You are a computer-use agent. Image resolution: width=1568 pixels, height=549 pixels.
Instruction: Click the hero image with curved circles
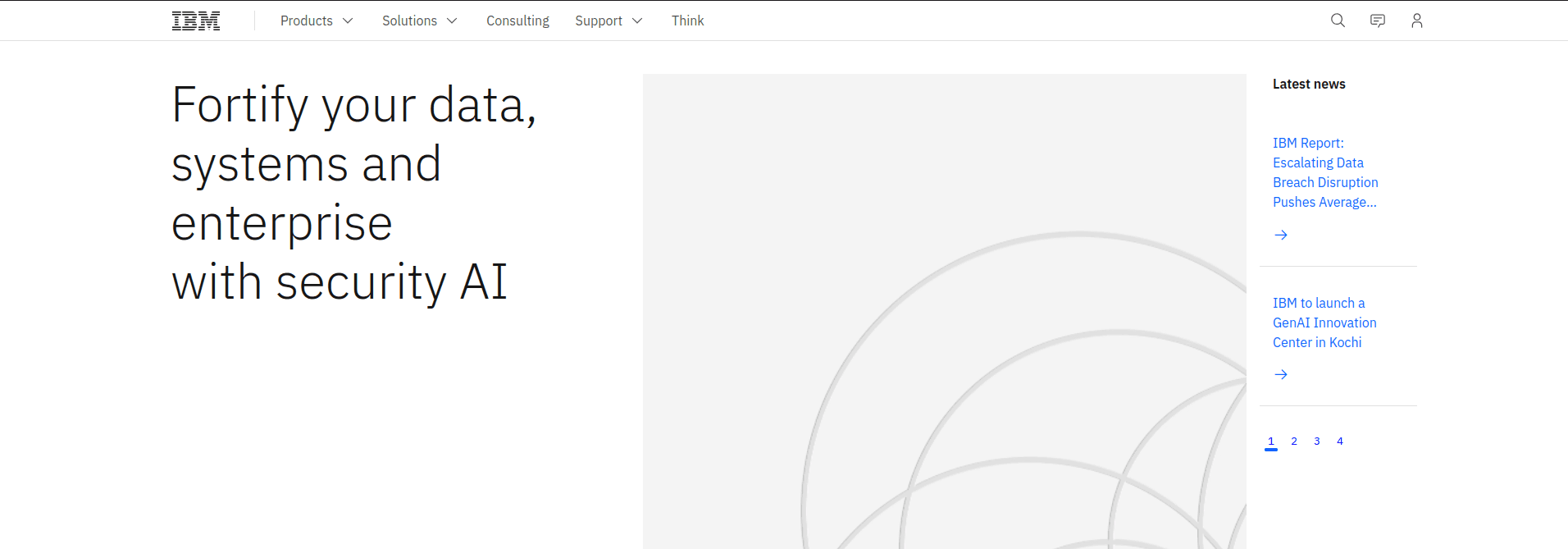pos(945,312)
